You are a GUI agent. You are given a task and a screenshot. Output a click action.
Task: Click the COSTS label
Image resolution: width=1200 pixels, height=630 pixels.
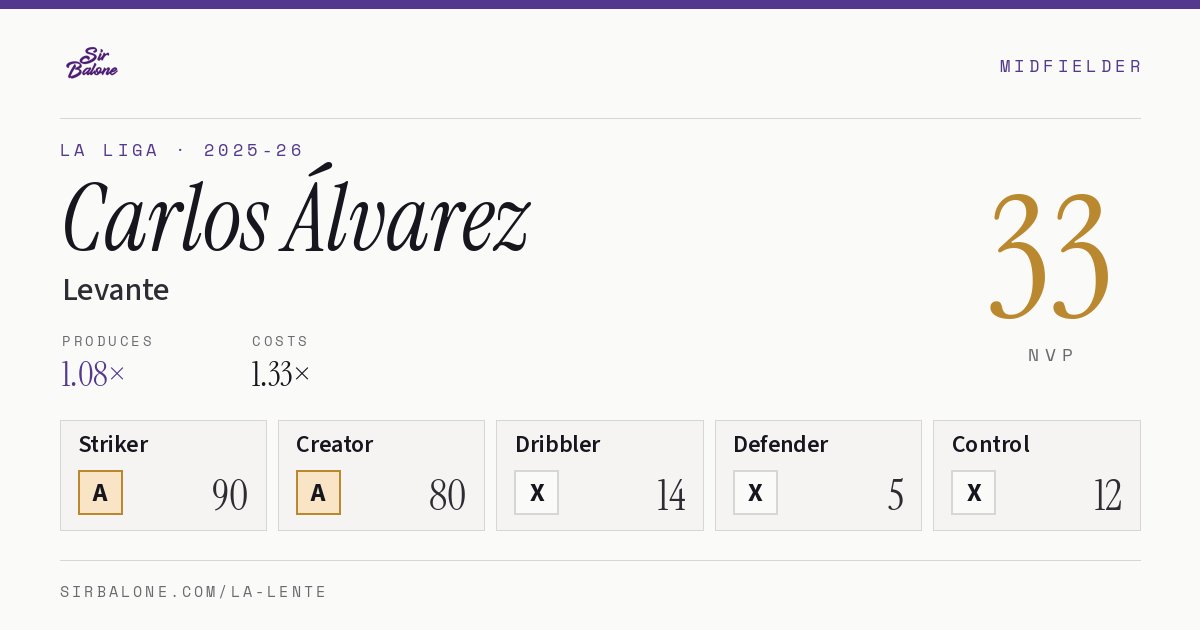point(280,341)
